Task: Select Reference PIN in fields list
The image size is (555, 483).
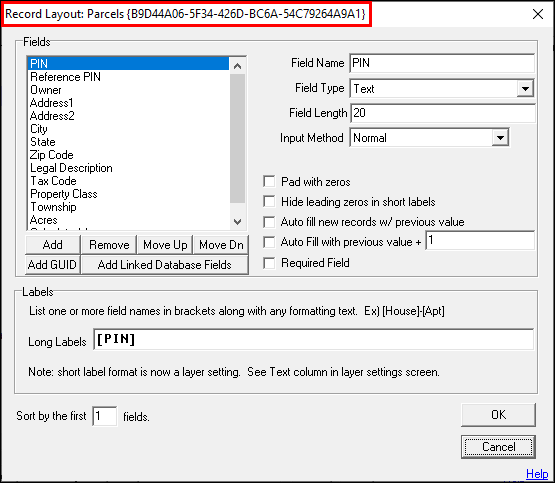Action: point(128,77)
